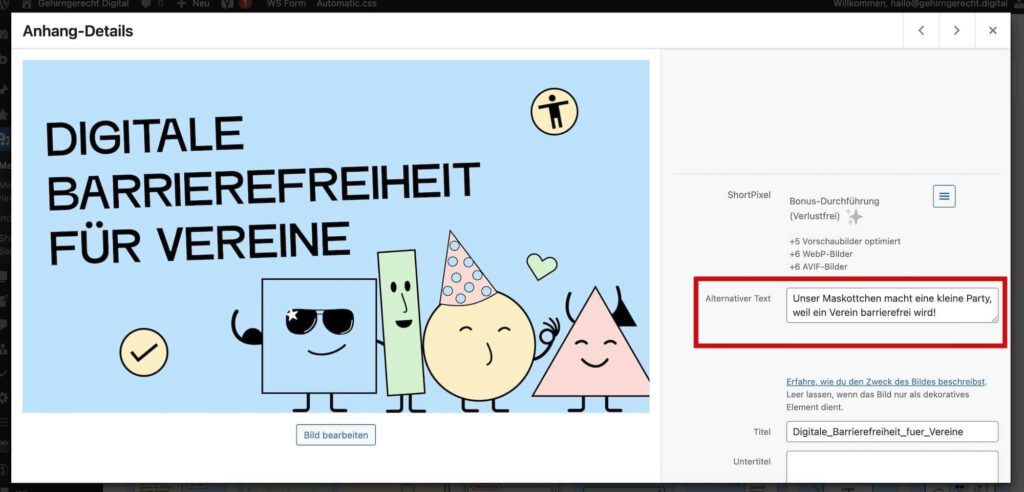
Task: Open Gehirngerecht Digital site menu in admin bar
Action: coord(74,4)
